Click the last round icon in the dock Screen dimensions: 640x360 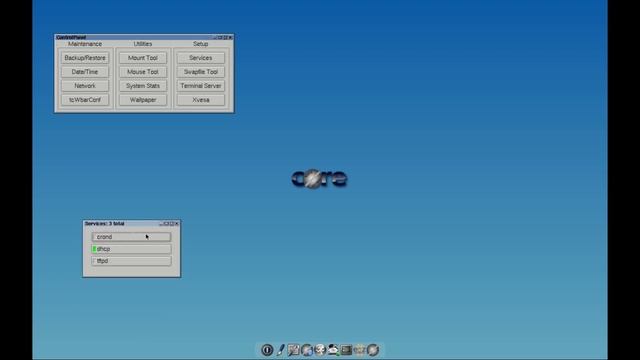coord(373,350)
